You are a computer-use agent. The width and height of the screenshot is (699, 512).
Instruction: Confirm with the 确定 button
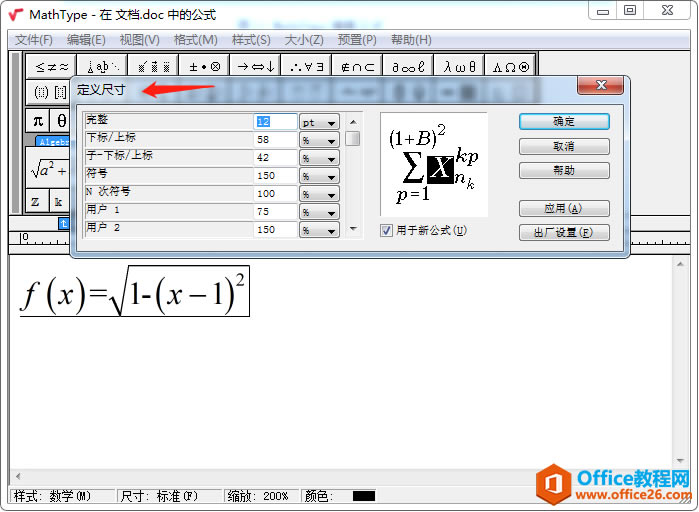(x=564, y=121)
